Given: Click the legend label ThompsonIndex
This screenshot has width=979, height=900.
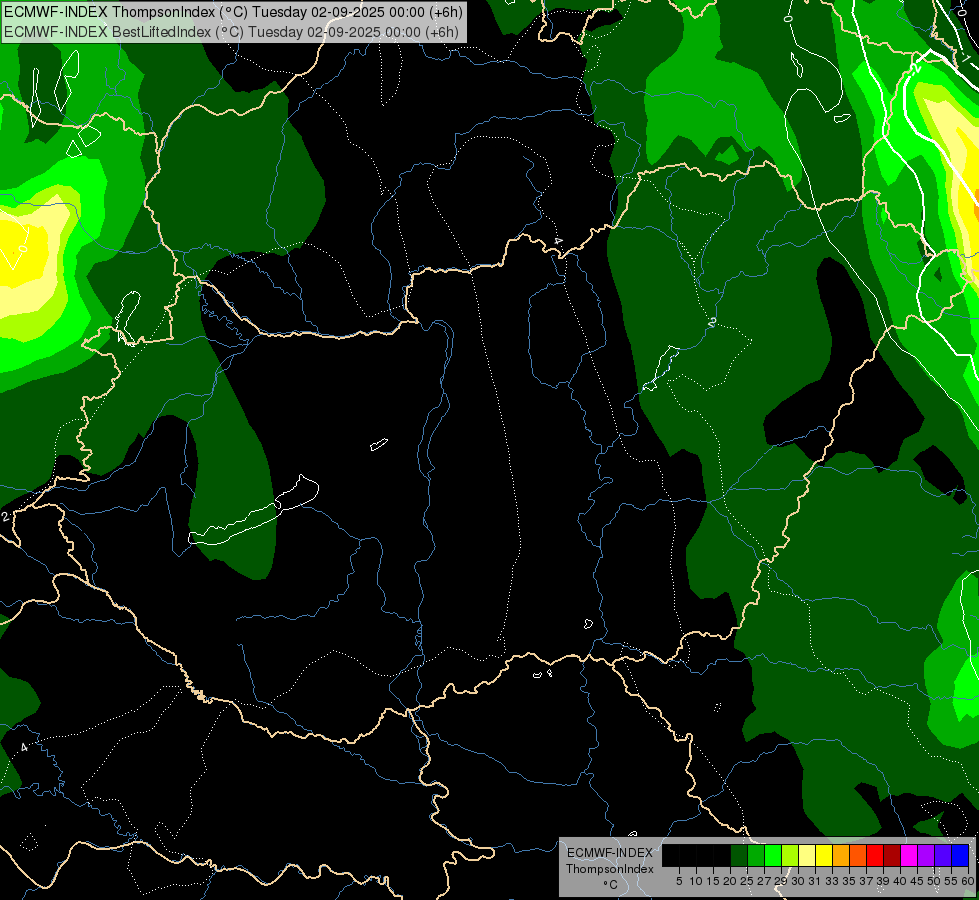Looking at the screenshot, I should 610,869.
